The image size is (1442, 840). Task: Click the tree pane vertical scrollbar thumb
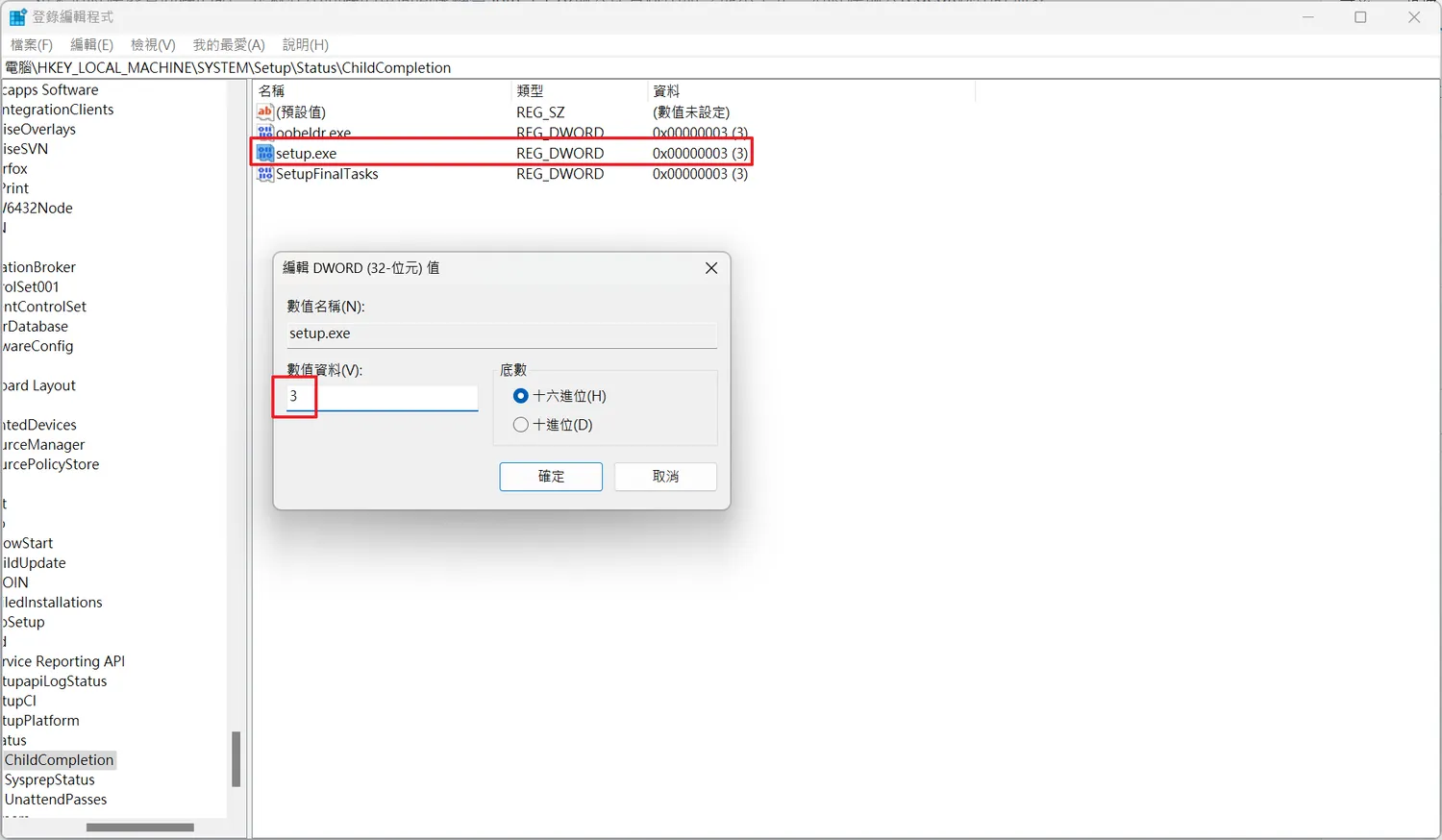(236, 759)
